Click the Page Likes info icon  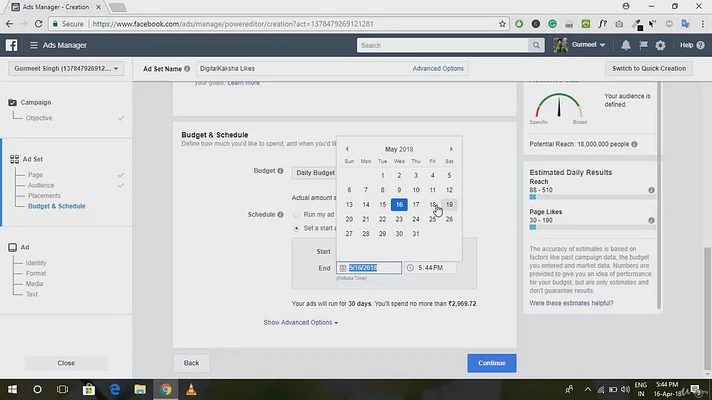[x=651, y=220]
